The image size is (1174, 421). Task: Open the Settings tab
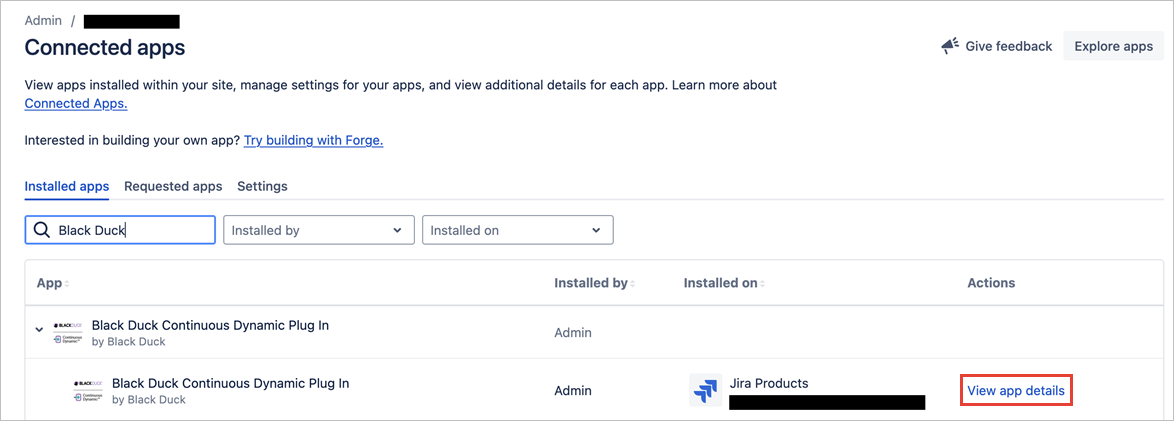coord(262,186)
